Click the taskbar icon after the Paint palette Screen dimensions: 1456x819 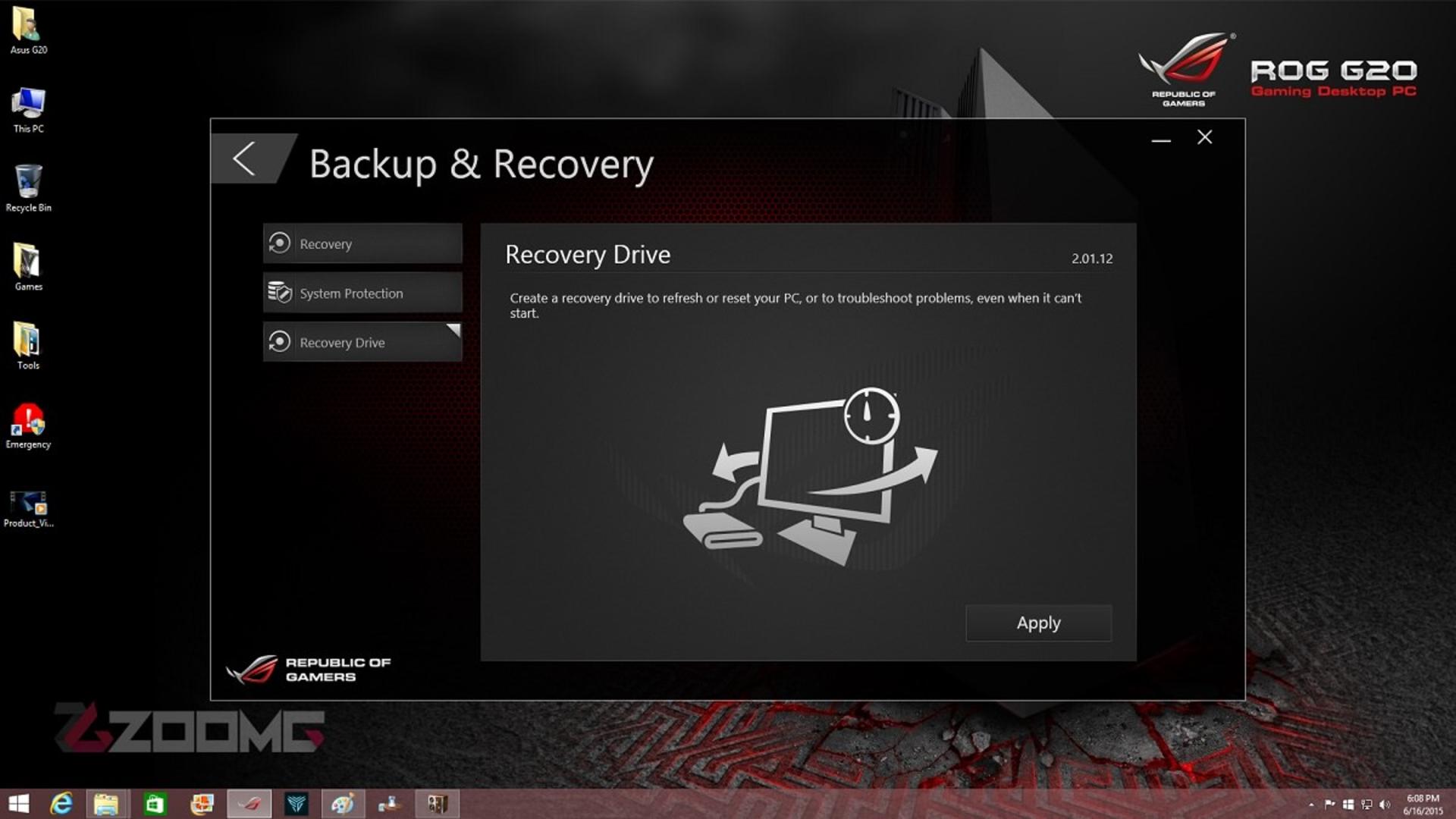coord(390,804)
